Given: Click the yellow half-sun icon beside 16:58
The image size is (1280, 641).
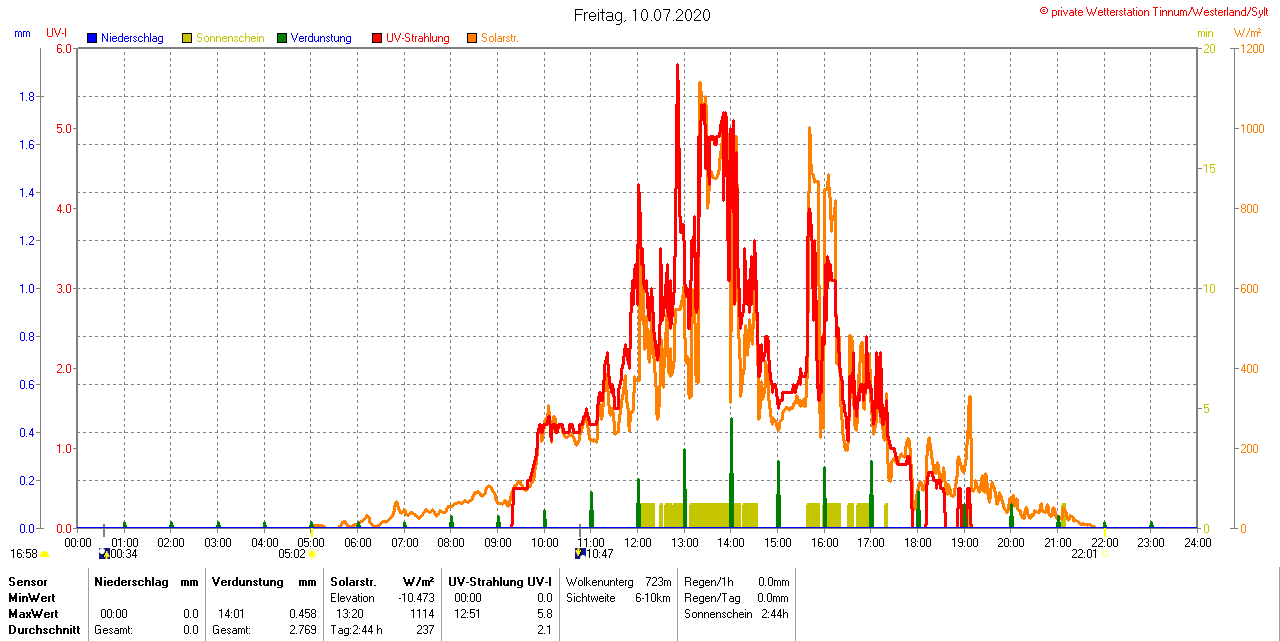Looking at the screenshot, I should point(44,553).
